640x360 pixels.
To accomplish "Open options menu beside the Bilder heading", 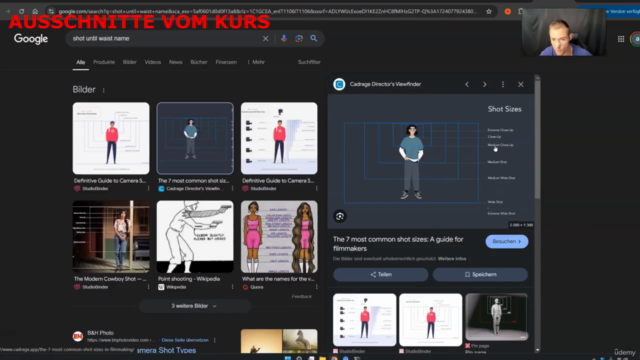I will [x=104, y=90].
